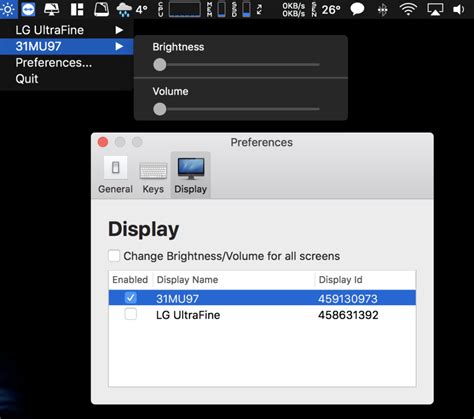Click the TeamViewer menu bar icon
This screenshot has height=419, width=474.
(28, 9)
